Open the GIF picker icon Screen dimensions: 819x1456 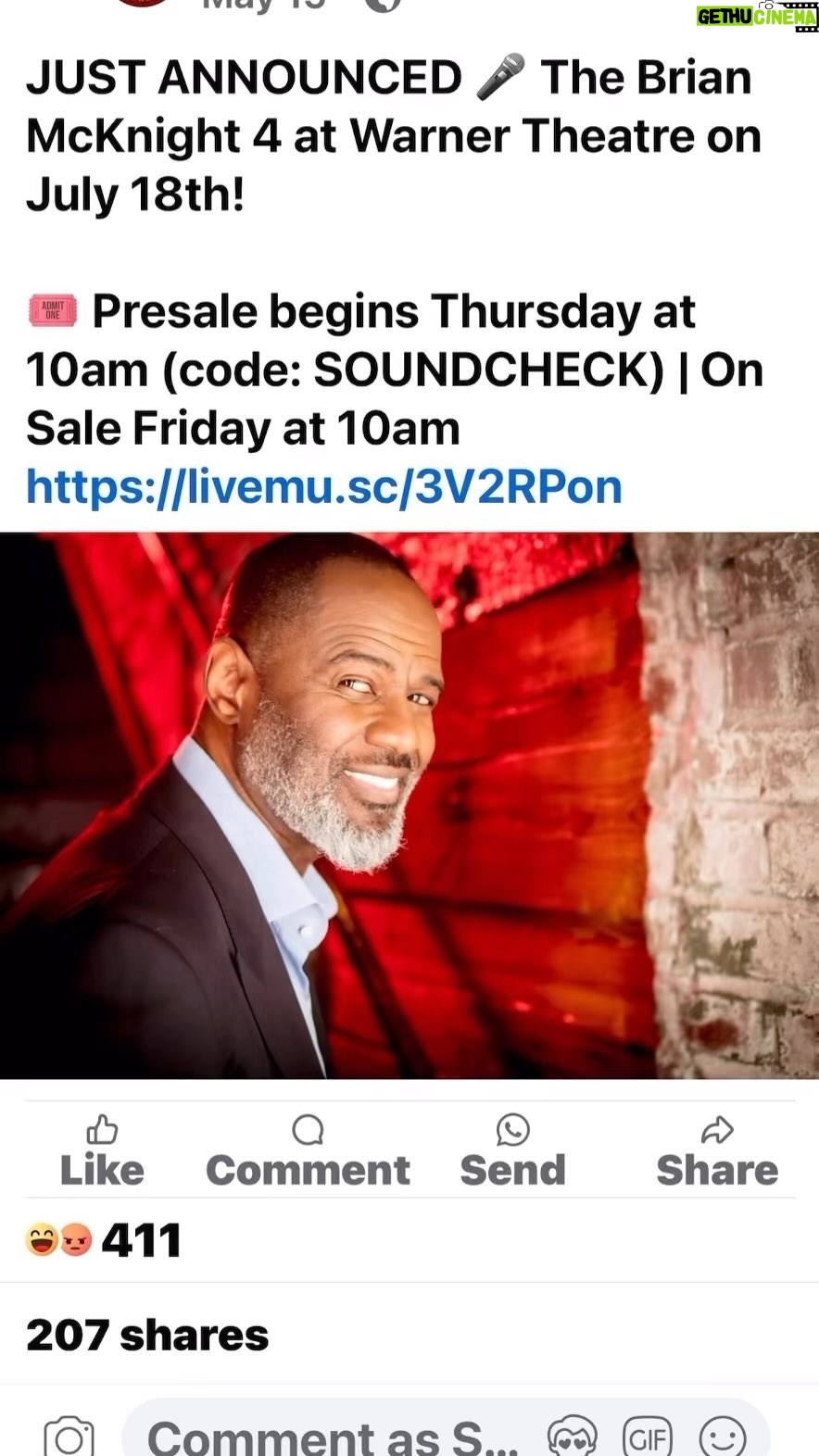click(x=648, y=1437)
